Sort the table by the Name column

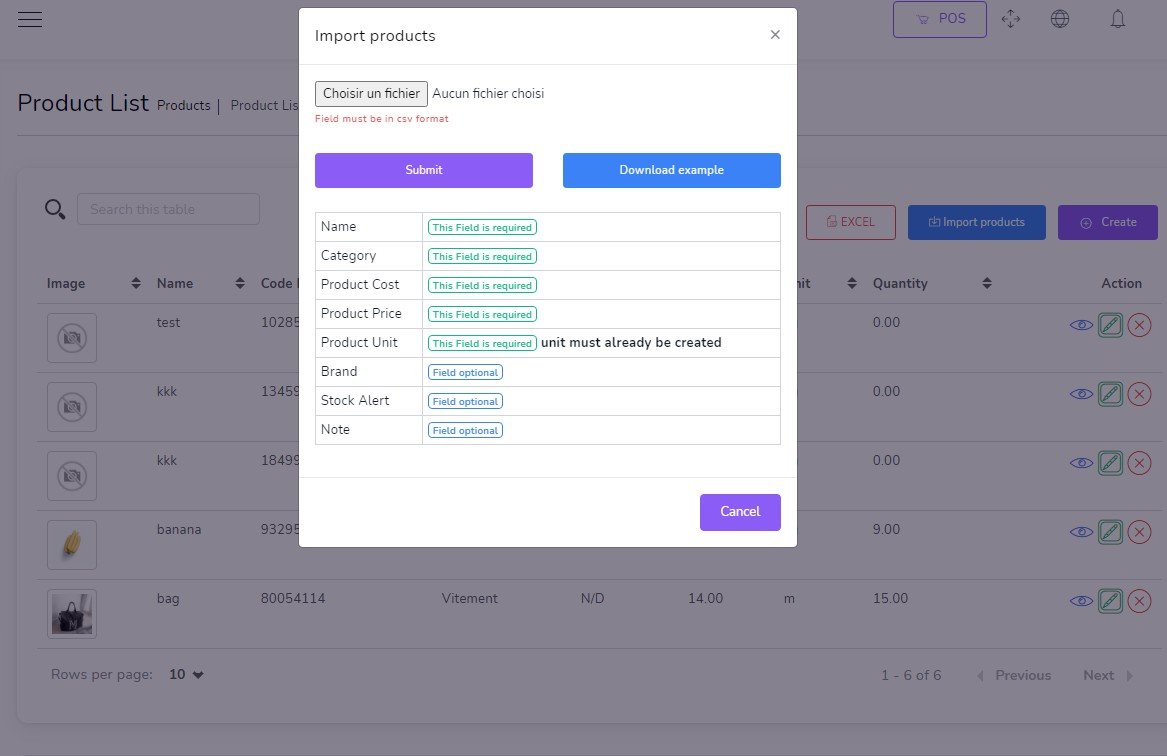[239, 283]
